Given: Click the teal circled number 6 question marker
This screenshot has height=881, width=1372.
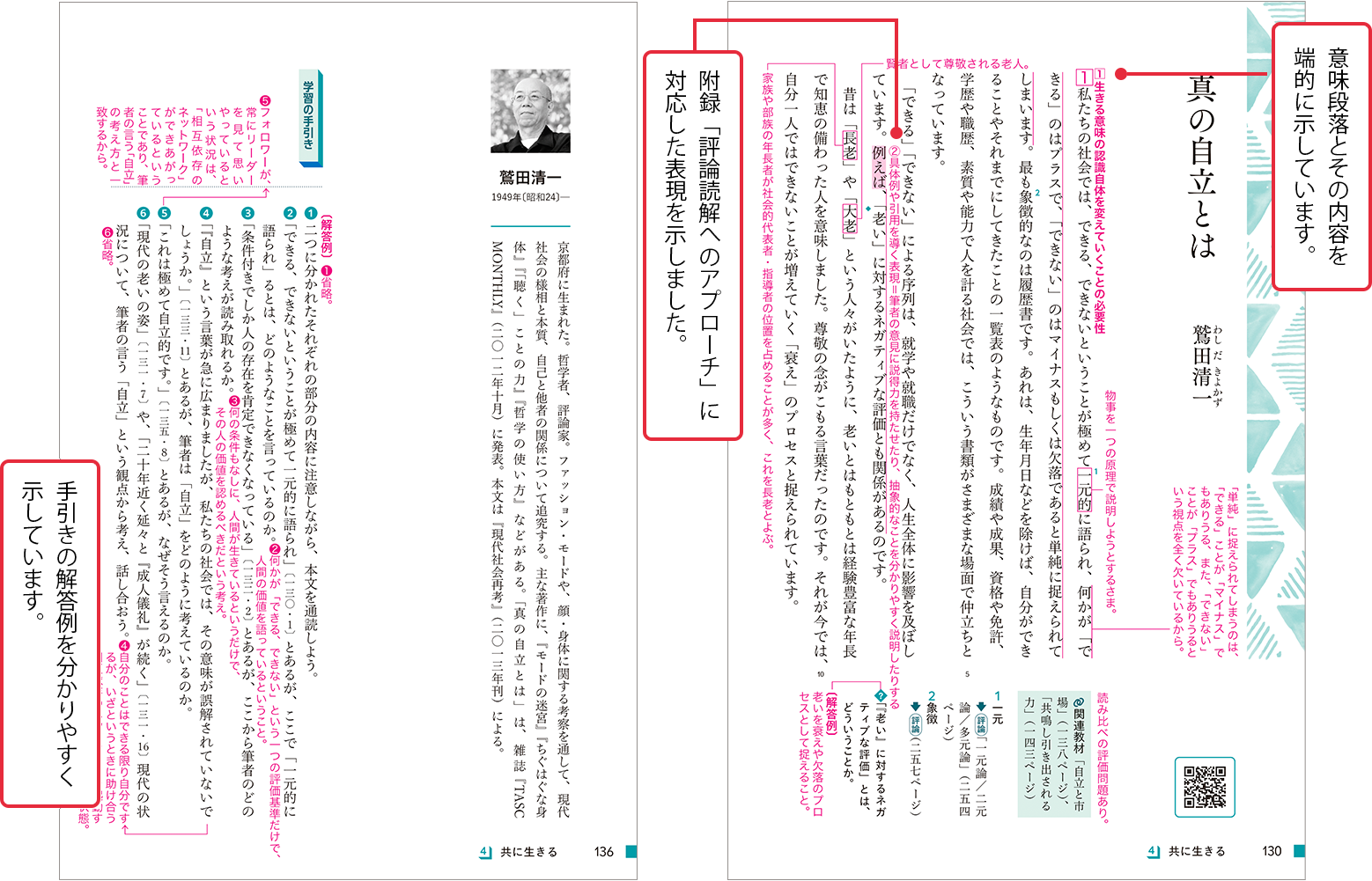Looking at the screenshot, I should point(144,213).
